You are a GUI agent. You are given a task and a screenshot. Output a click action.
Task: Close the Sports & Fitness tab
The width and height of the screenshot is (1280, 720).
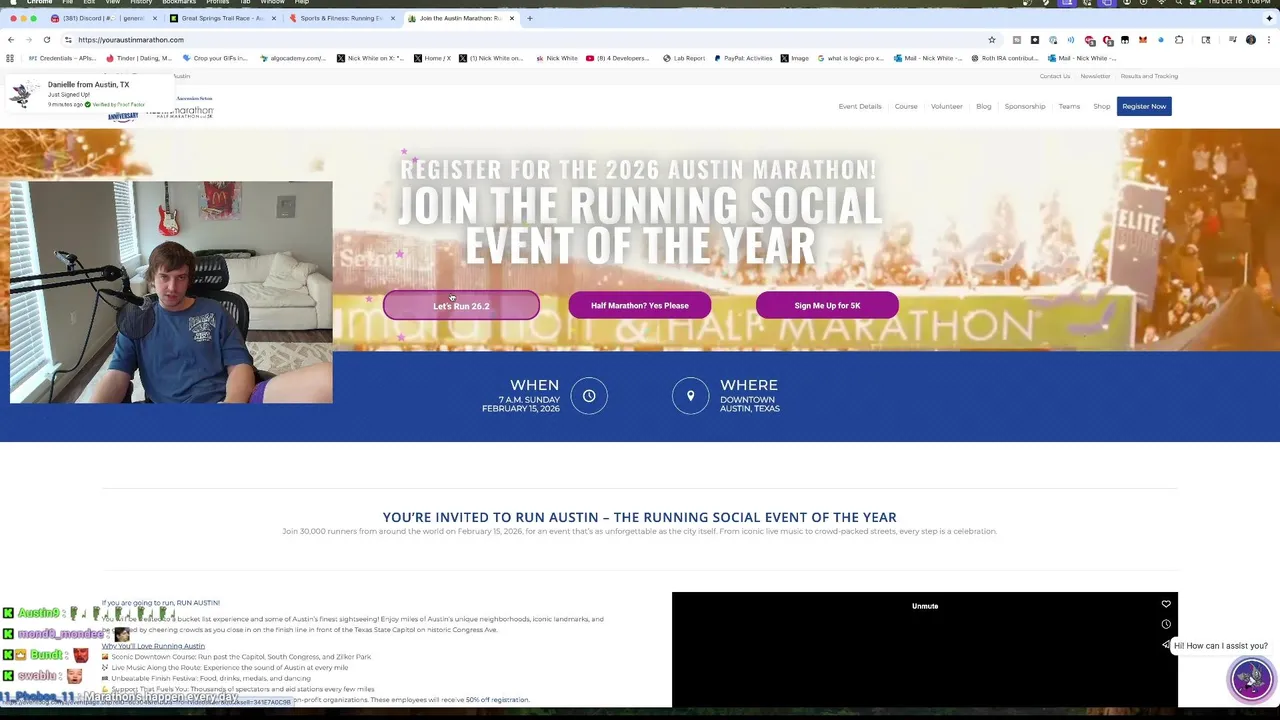coord(393,18)
